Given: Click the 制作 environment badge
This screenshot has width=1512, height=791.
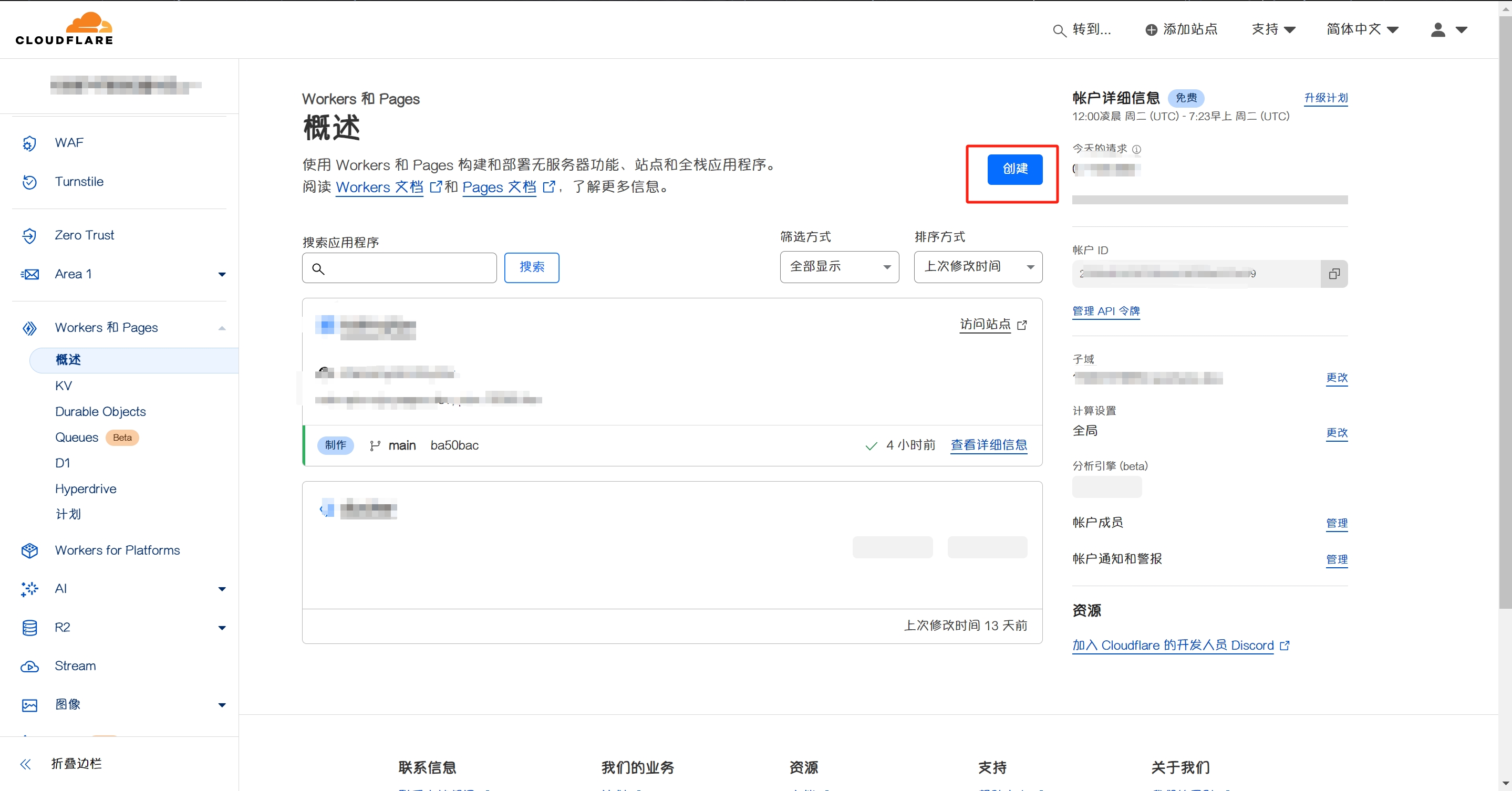Looking at the screenshot, I should [x=335, y=445].
